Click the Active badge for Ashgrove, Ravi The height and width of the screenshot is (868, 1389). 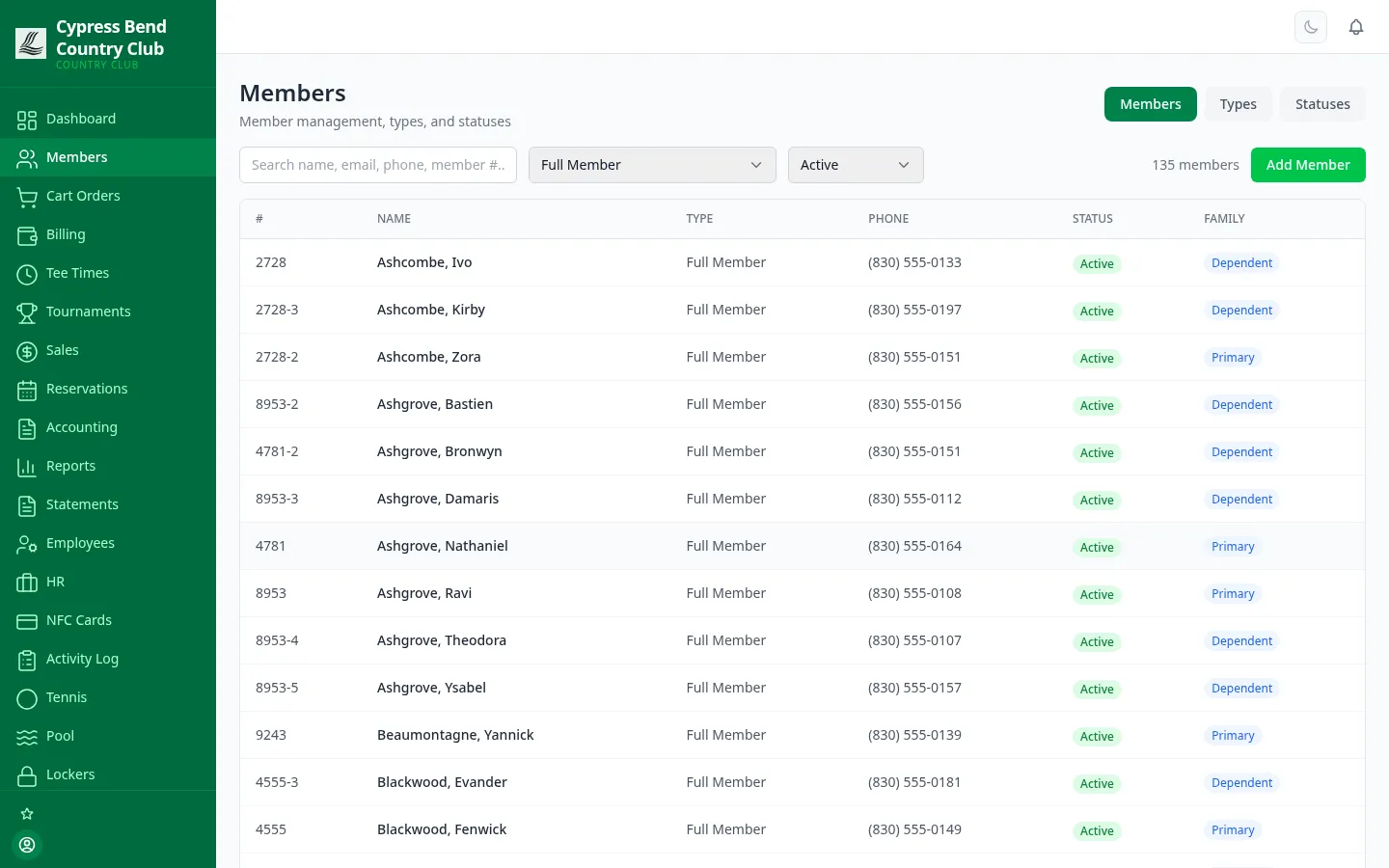[x=1097, y=594]
